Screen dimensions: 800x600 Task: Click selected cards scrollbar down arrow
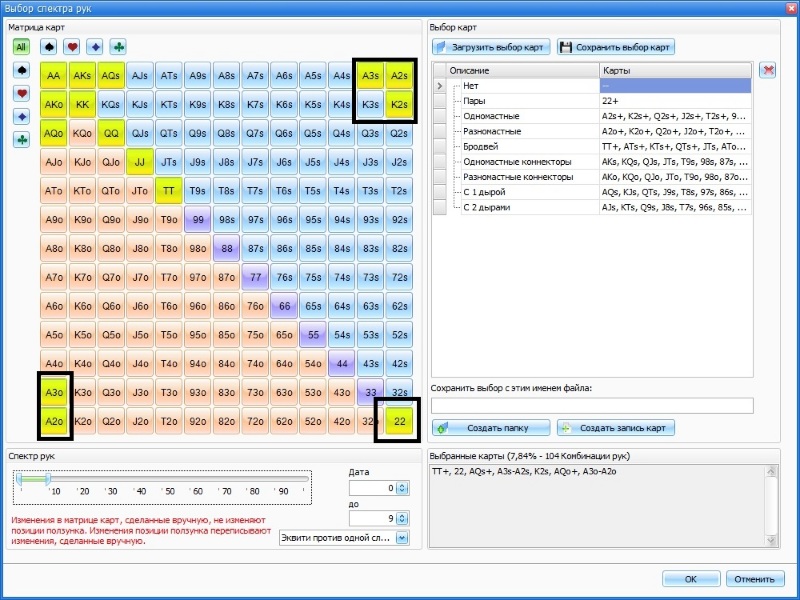tap(771, 541)
